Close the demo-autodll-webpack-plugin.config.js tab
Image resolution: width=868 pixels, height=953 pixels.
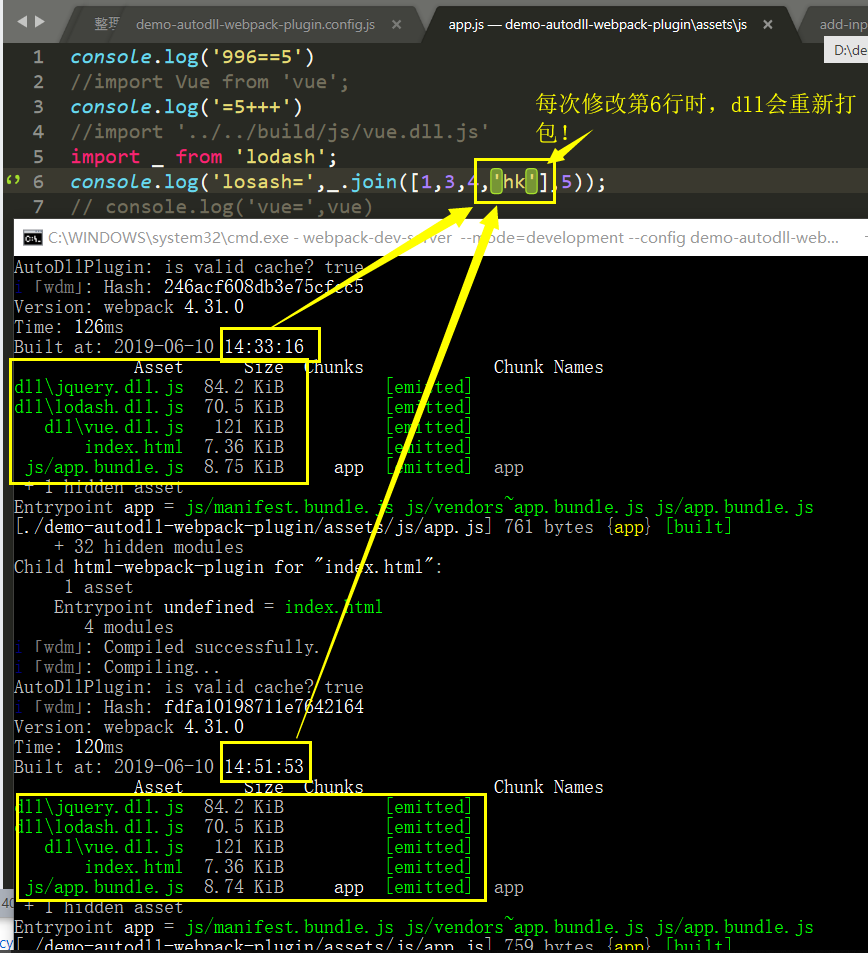(x=396, y=24)
